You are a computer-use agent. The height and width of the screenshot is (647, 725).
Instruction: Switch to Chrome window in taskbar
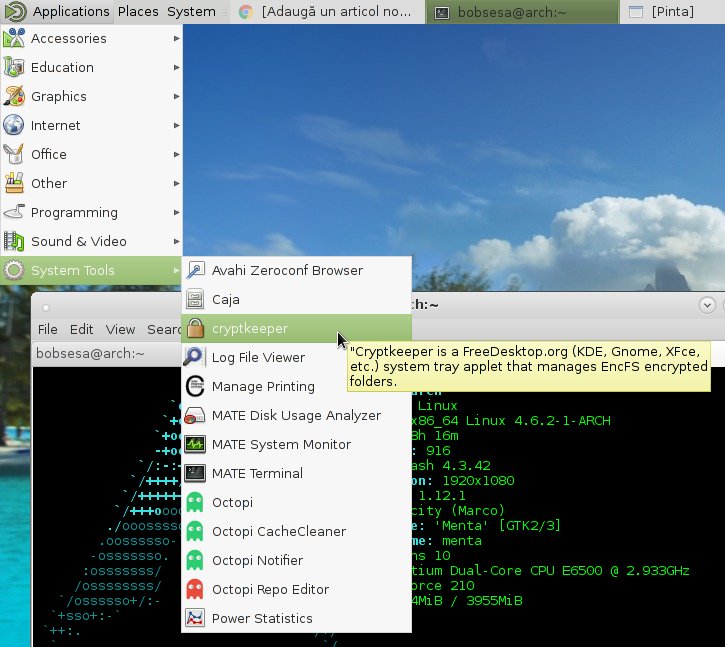[x=326, y=12]
